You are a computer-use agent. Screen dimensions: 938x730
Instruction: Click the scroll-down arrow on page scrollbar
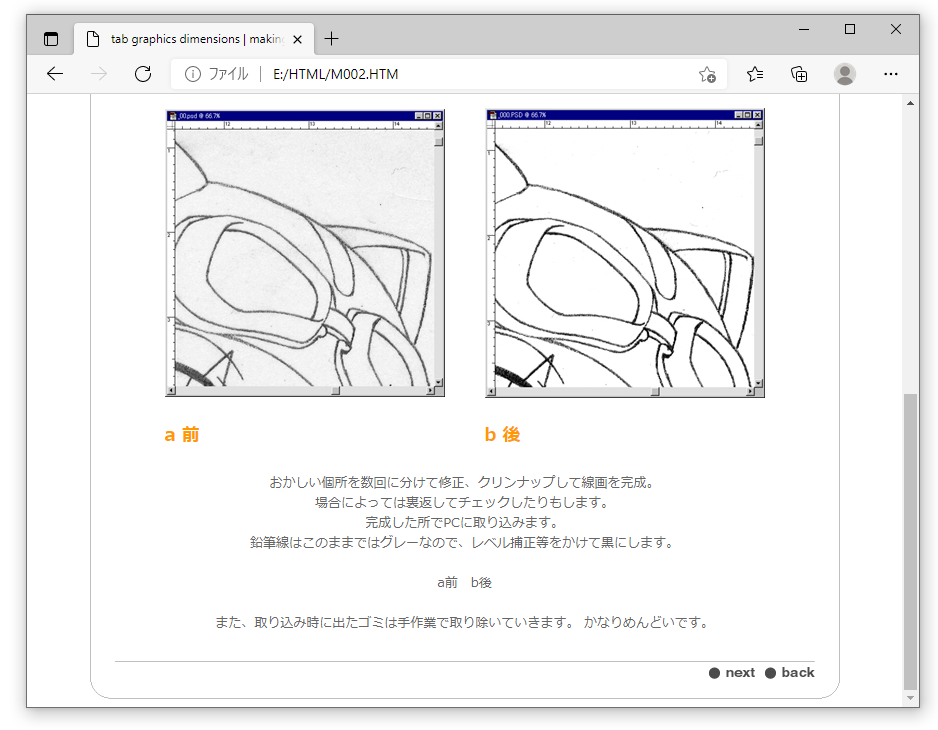[x=910, y=698]
